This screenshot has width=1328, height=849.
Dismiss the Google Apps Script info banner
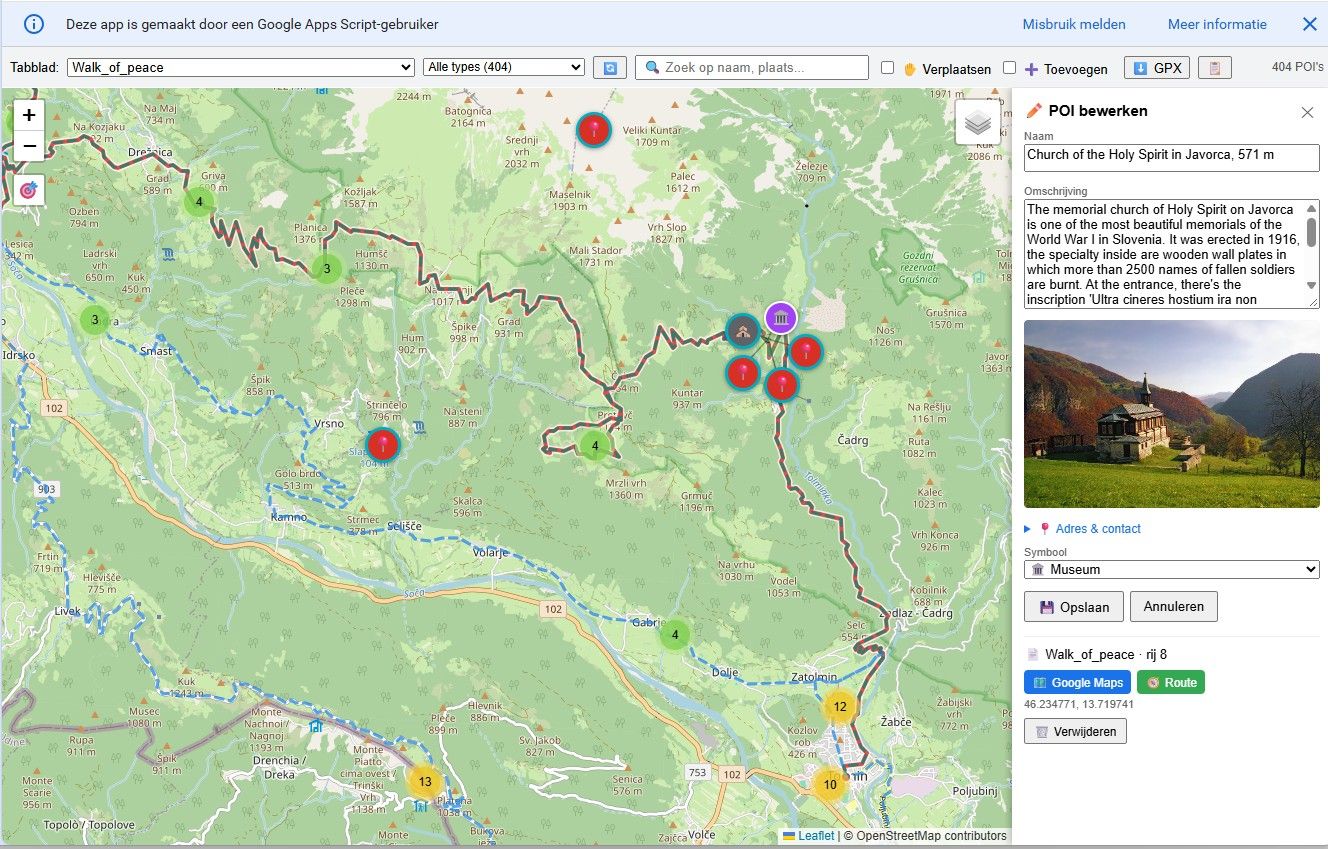(x=1309, y=24)
